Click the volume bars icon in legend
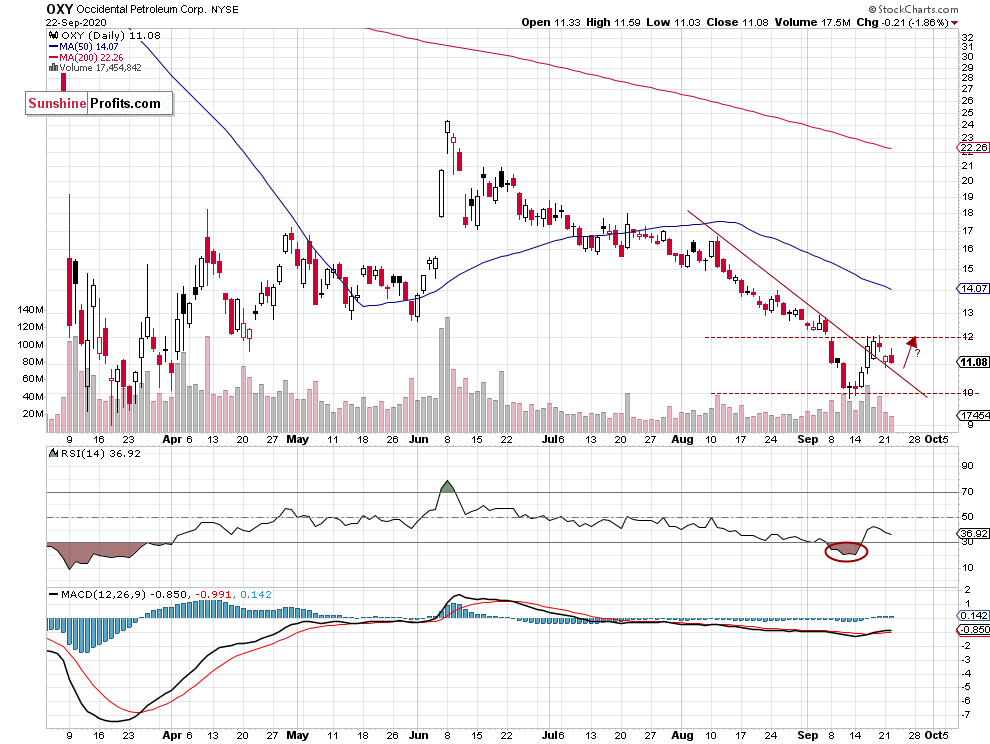This screenshot has width=990, height=744. [54, 68]
